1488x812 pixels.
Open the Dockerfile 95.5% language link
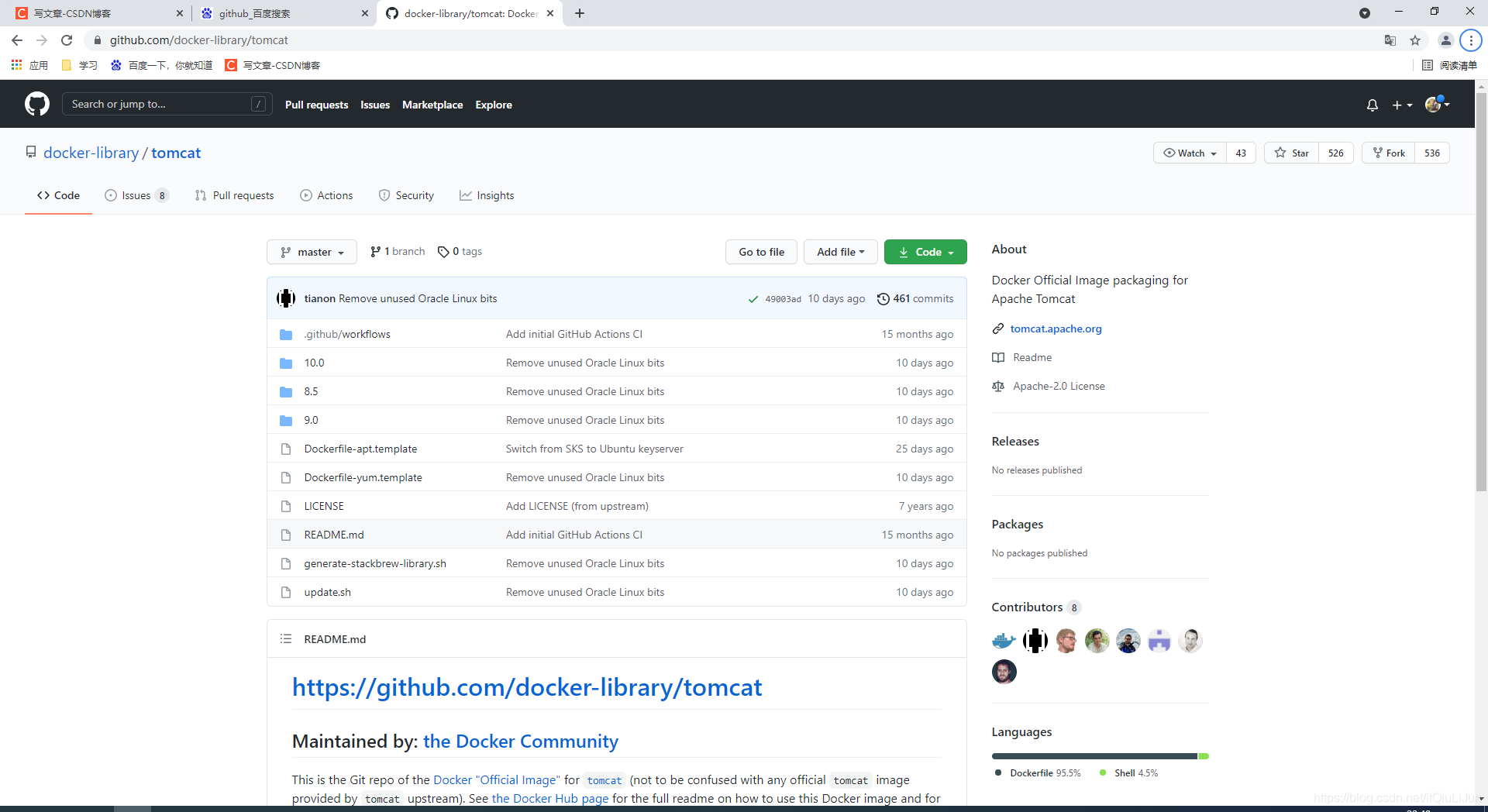1038,773
